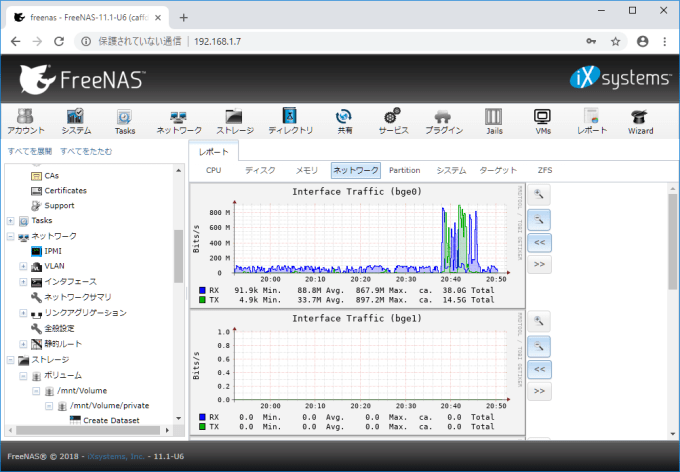
Task: Click the Jails toolbar icon
Action: coord(494,120)
